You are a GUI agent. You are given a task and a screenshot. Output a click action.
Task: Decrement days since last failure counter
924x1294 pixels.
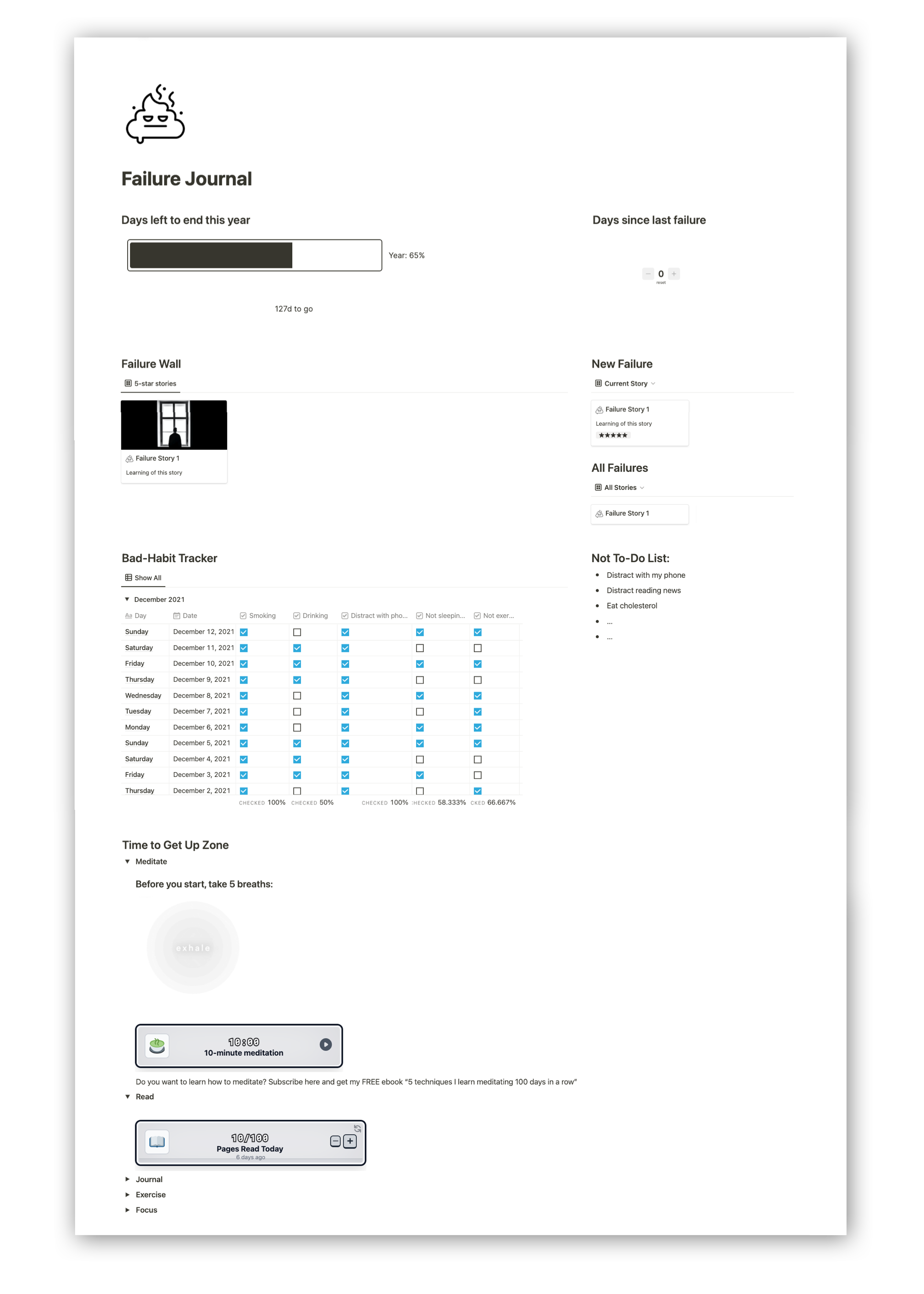click(x=648, y=274)
